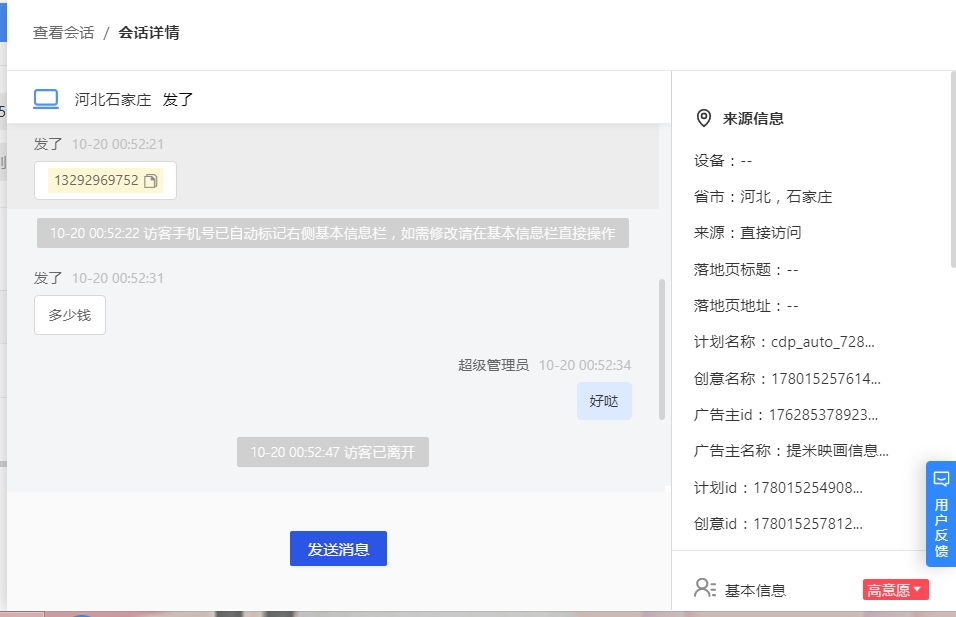Image resolution: width=956 pixels, height=617 pixels.
Task: Click the chat panel vertical scrollbar
Action: (662, 349)
